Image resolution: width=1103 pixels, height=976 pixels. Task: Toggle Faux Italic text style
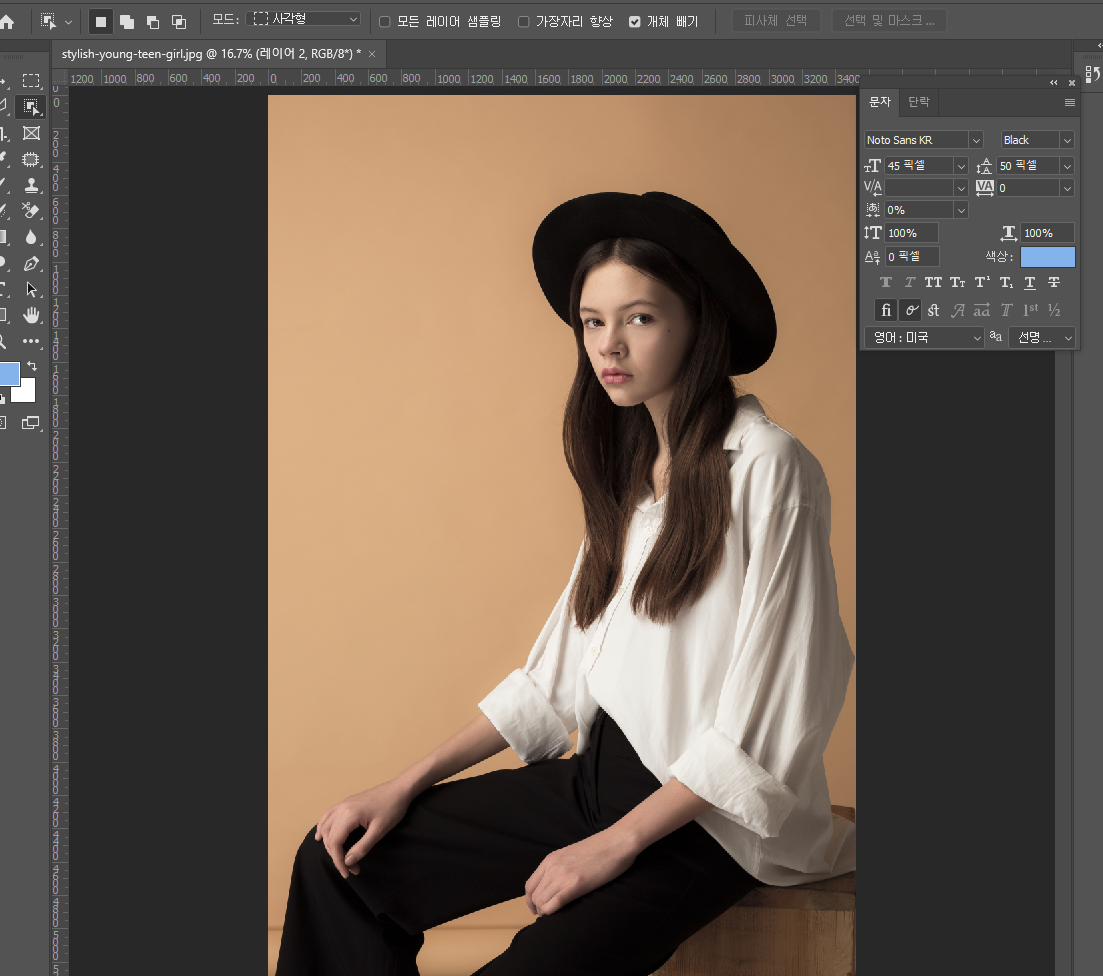click(x=910, y=282)
